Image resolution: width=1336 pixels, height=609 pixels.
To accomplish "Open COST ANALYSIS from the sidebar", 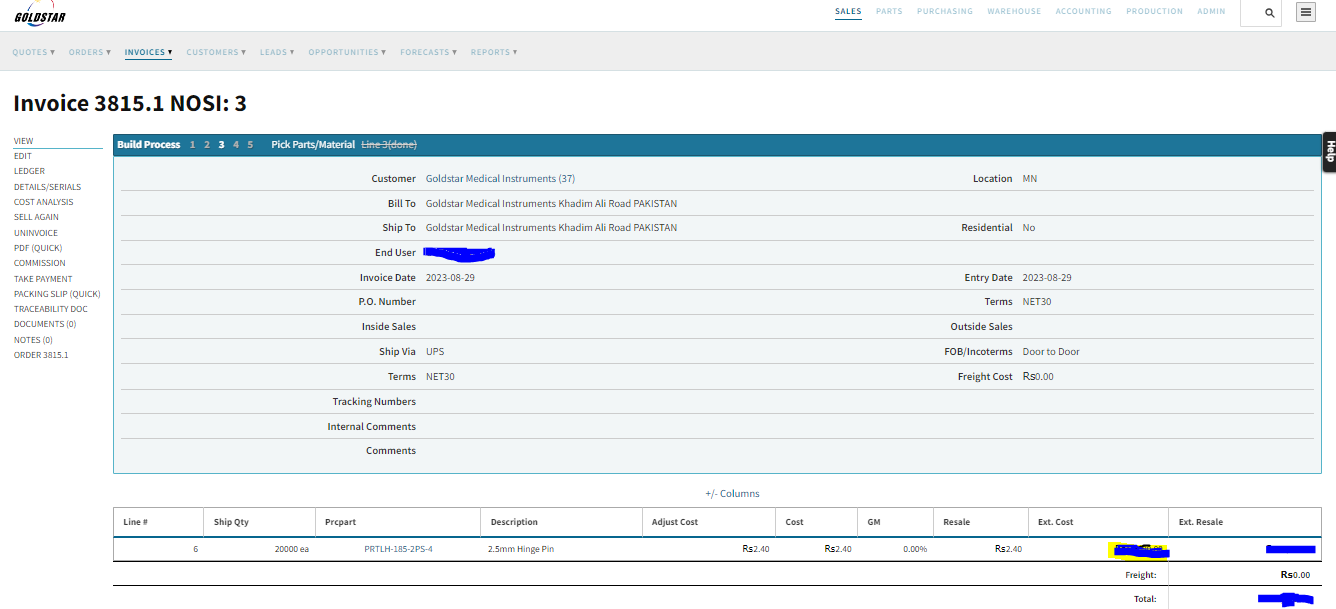I will click(x=44, y=202).
